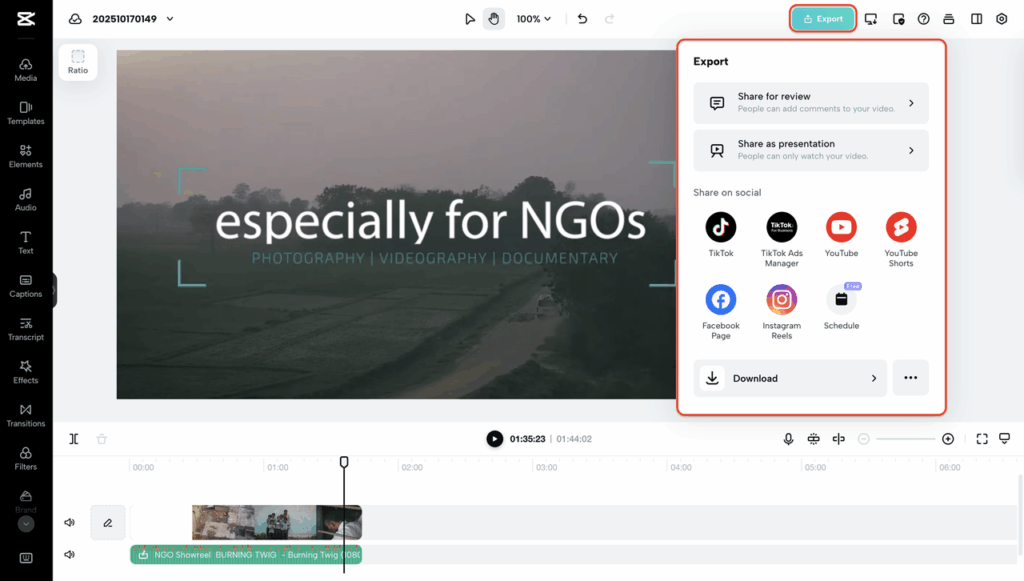The width and height of the screenshot is (1024, 581).
Task: Select the YouTube Shorts share icon
Action: coord(900,228)
